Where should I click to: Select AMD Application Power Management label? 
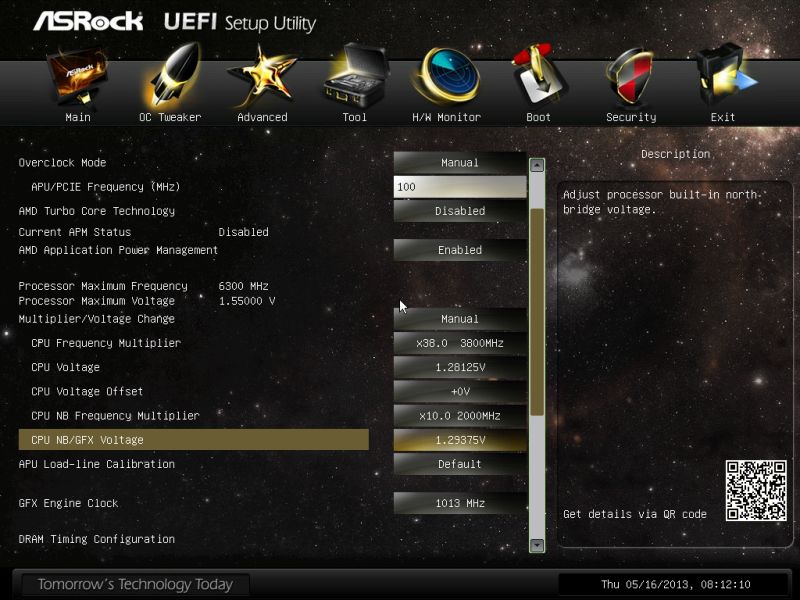click(118, 250)
